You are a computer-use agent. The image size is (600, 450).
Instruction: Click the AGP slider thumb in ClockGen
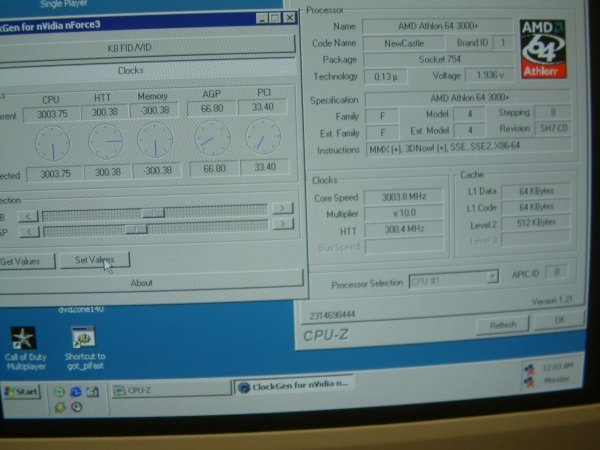click(136, 229)
